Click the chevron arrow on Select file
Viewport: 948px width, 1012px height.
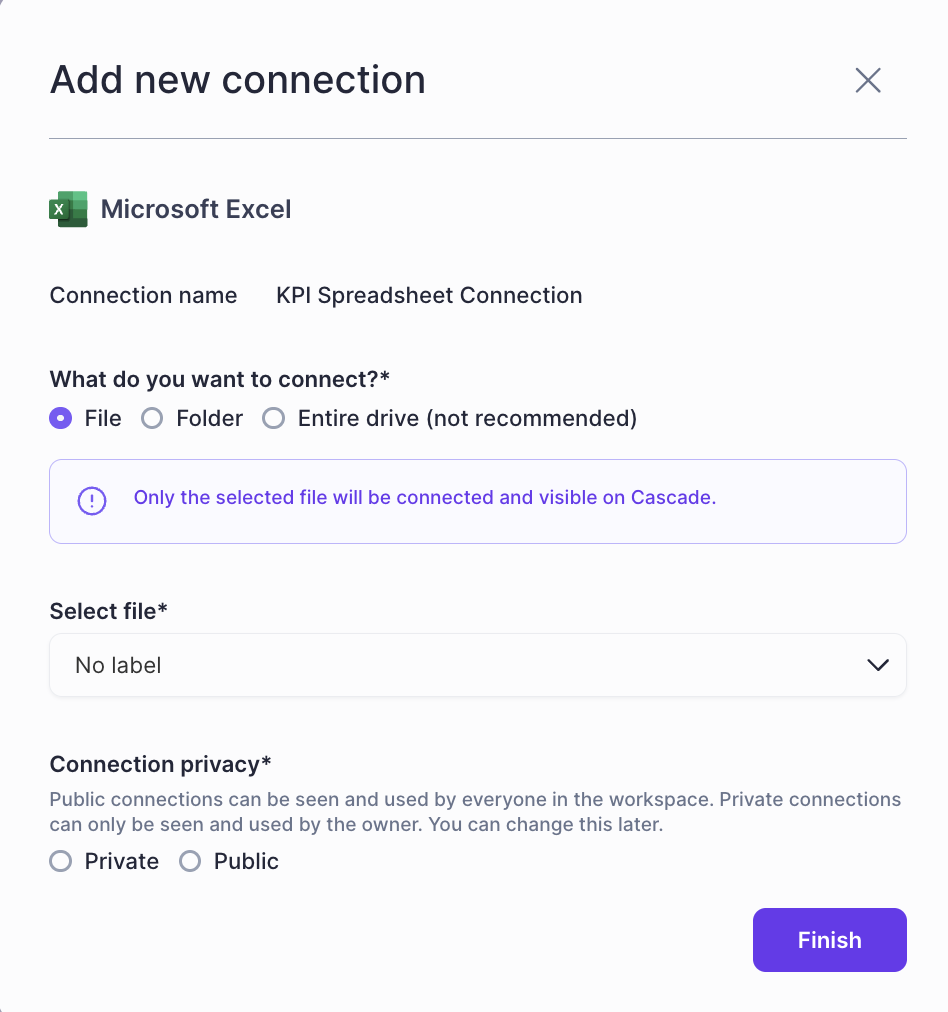tap(878, 665)
